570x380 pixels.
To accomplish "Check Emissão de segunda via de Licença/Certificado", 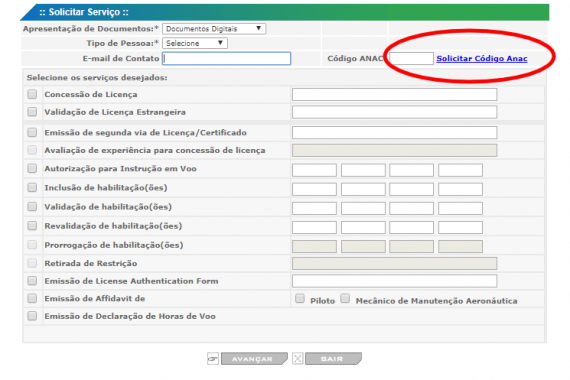I will [x=32, y=132].
